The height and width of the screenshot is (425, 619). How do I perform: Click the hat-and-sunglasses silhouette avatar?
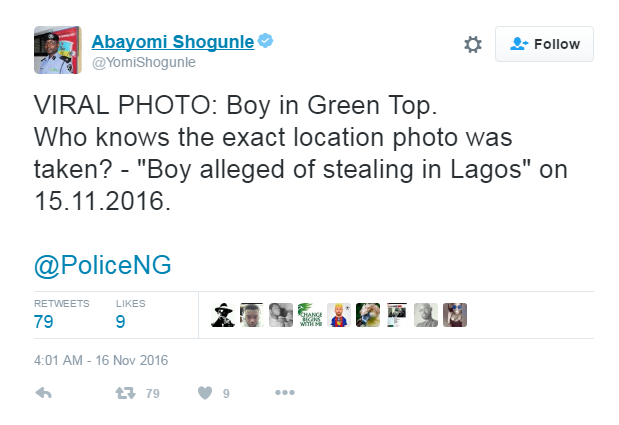(223, 315)
